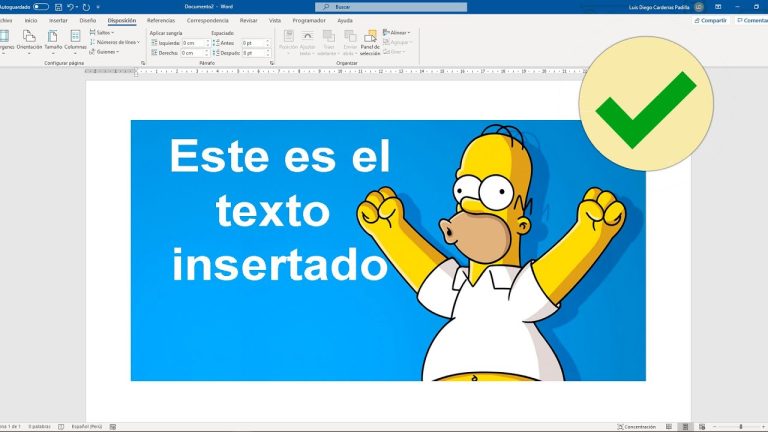Enable Concentración focus mode
Image resolution: width=768 pixels, height=432 pixels.
(636, 427)
